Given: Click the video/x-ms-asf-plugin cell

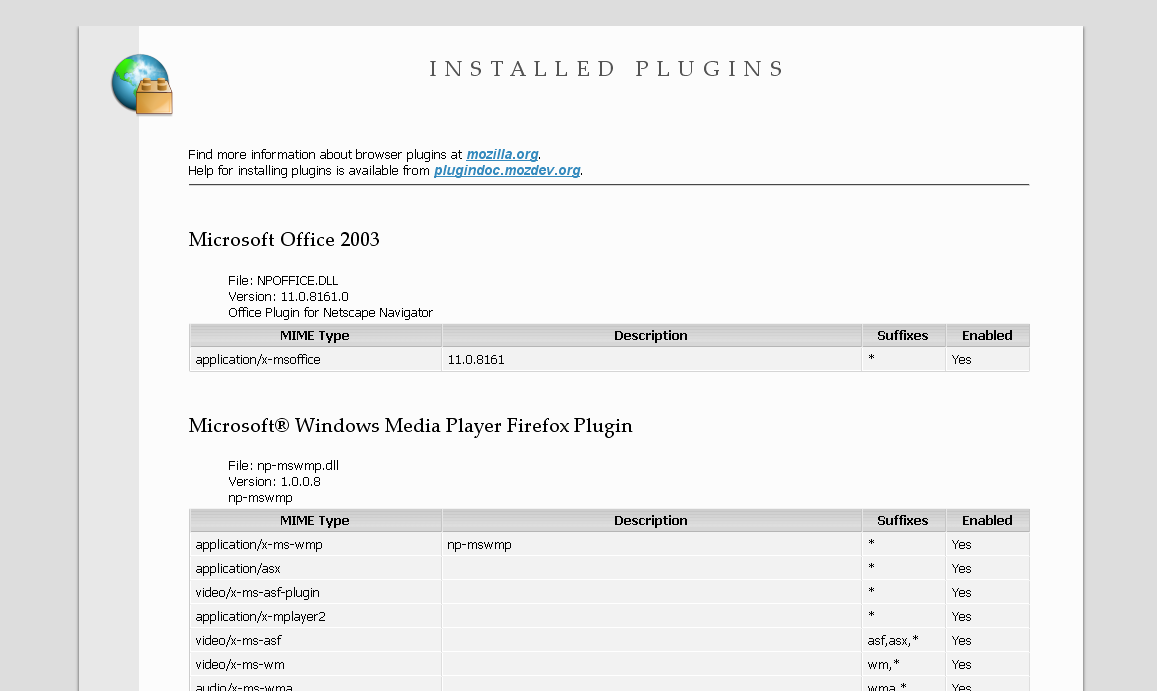Looking at the screenshot, I should point(316,593).
